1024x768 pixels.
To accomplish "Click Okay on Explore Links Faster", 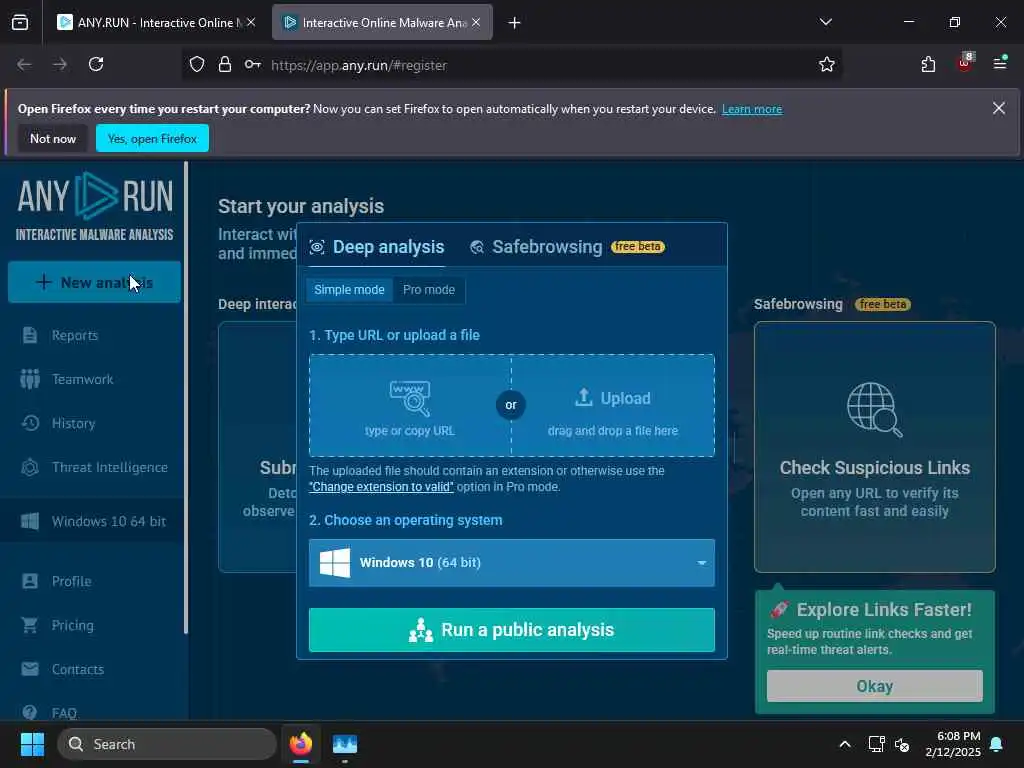I will pos(874,686).
